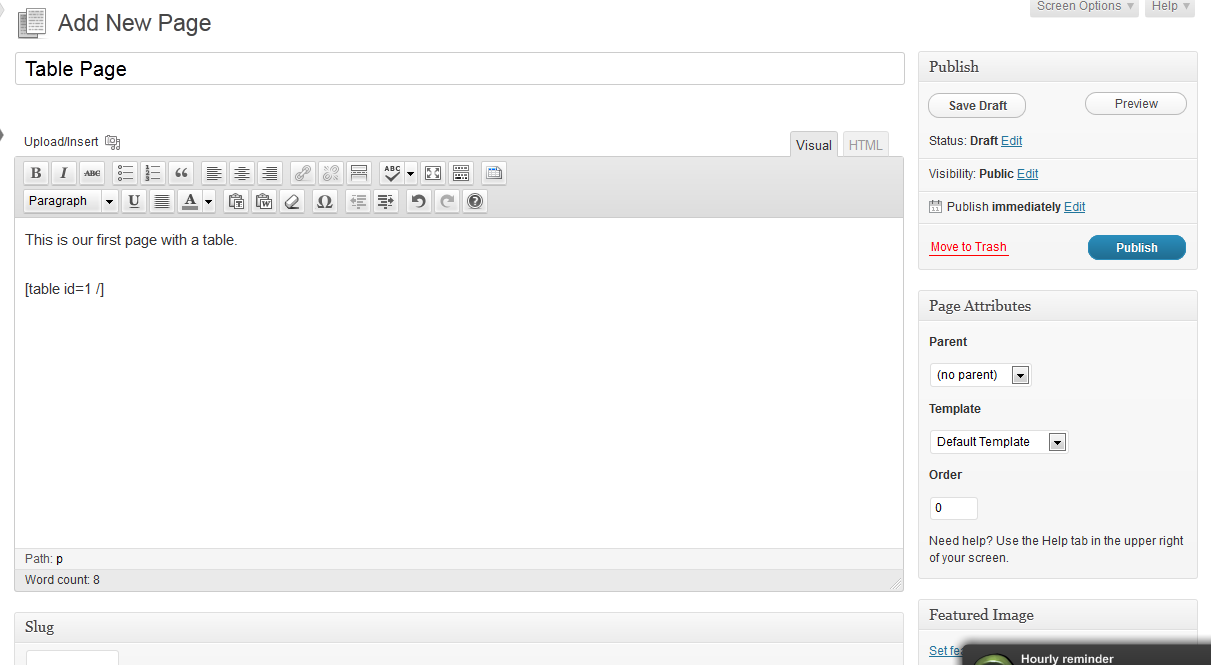
Task: Click the insert table icon in toolbar
Action: click(494, 173)
